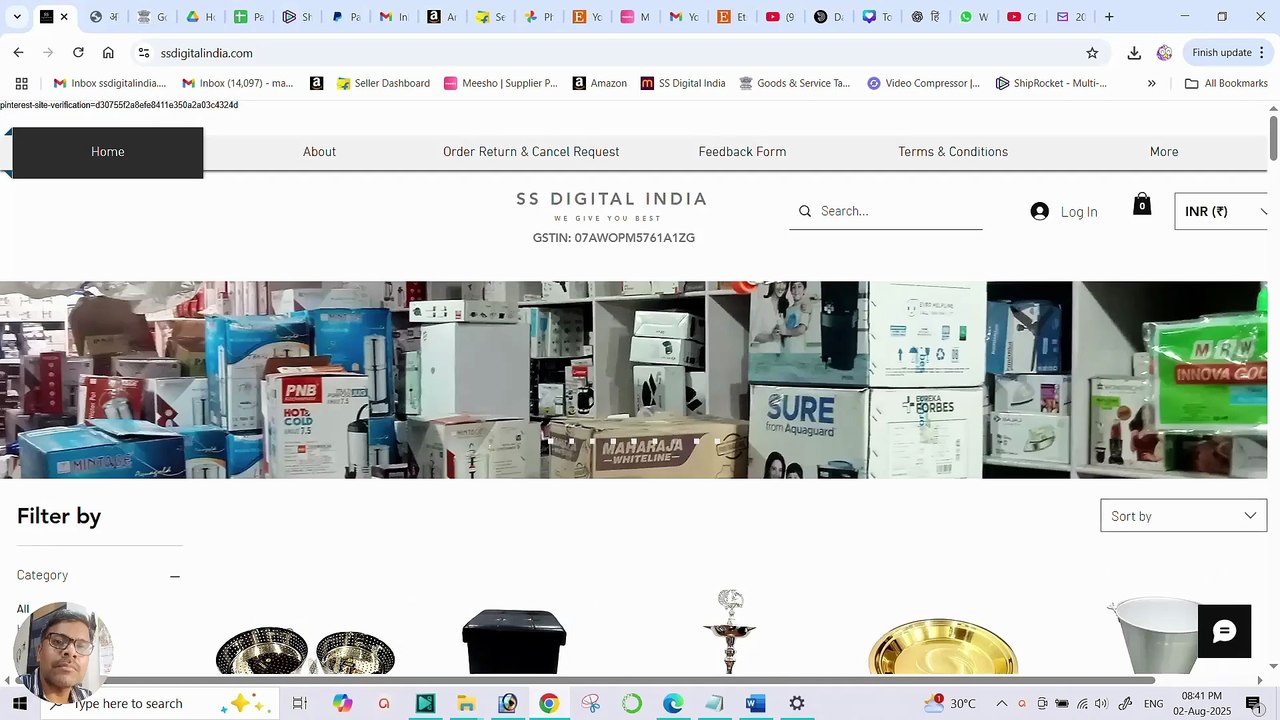Image resolution: width=1280 pixels, height=720 pixels.
Task: Open a new browser tab
Action: pyautogui.click(x=1109, y=17)
